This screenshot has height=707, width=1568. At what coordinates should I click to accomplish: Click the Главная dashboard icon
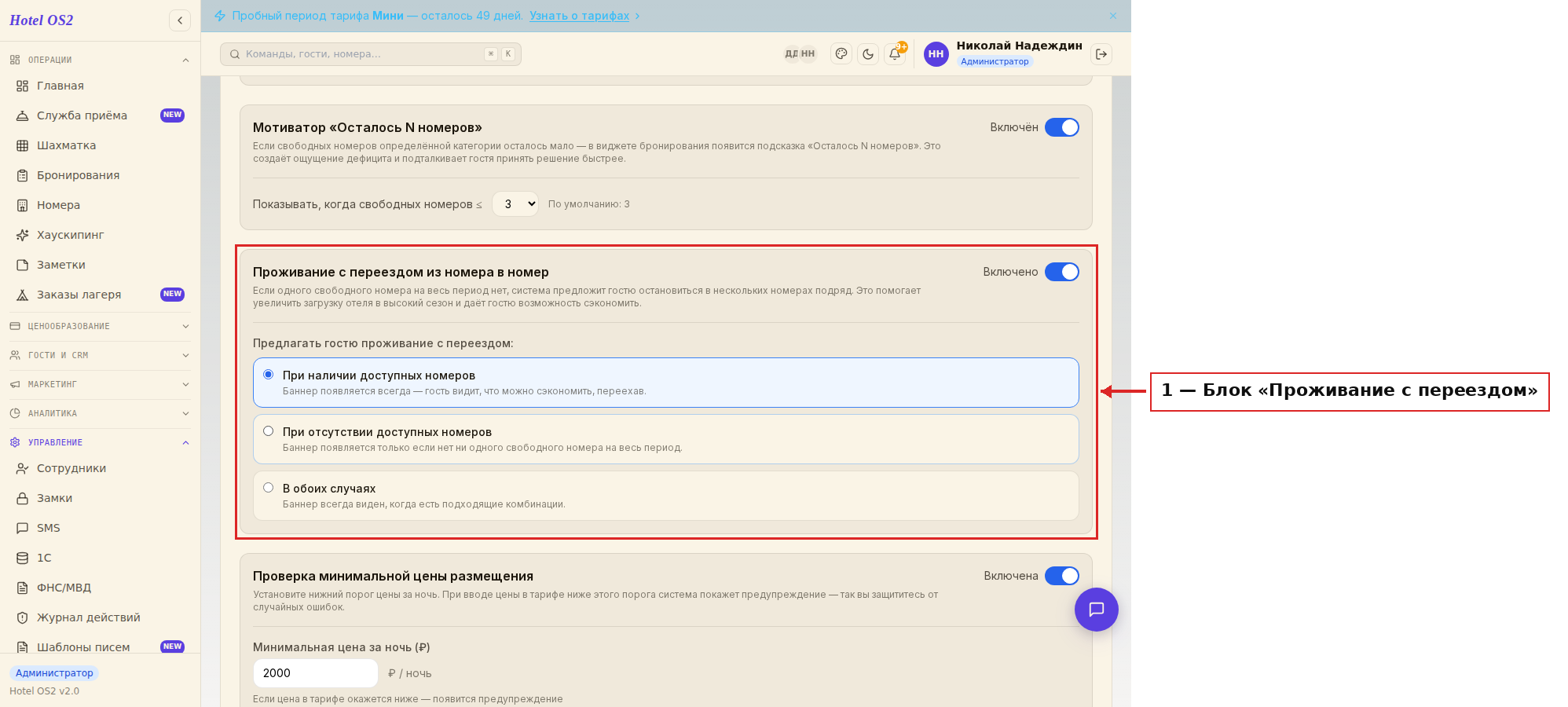click(x=22, y=86)
